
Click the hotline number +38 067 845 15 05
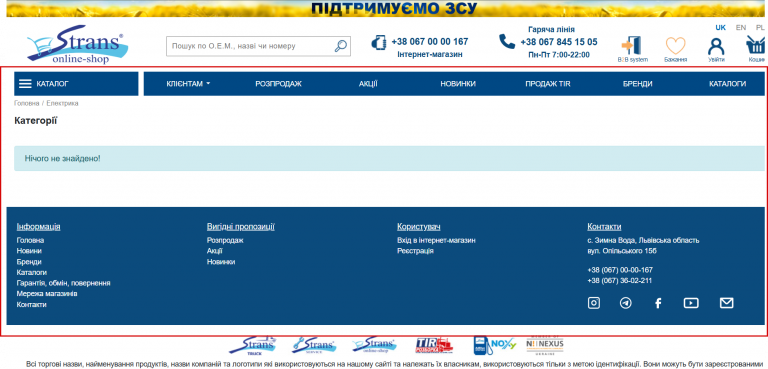559,42
